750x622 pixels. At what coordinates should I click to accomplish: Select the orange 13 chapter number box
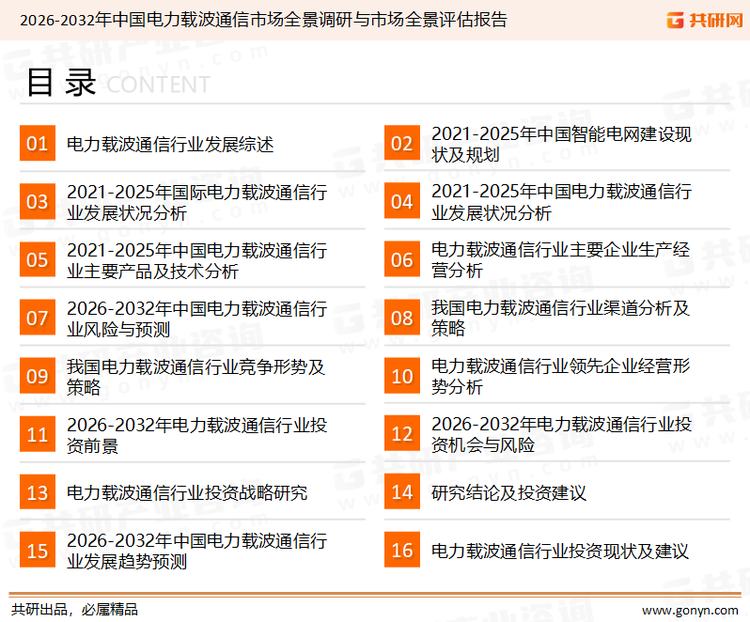[x=37, y=492]
